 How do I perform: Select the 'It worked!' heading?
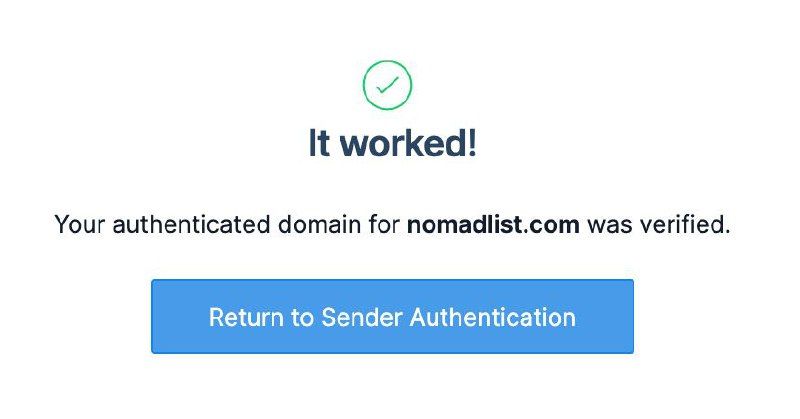click(x=392, y=145)
